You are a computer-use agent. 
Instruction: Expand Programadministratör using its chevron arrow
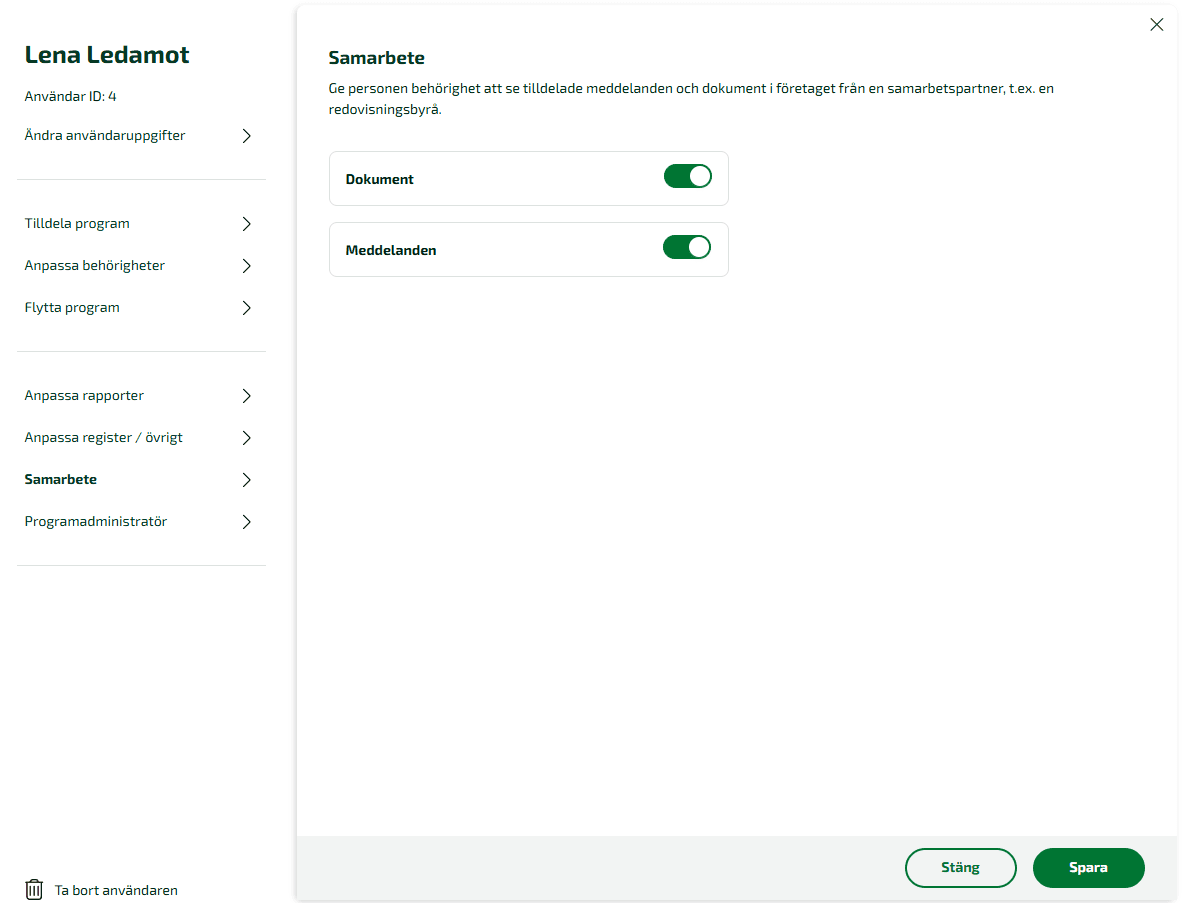tap(246, 522)
